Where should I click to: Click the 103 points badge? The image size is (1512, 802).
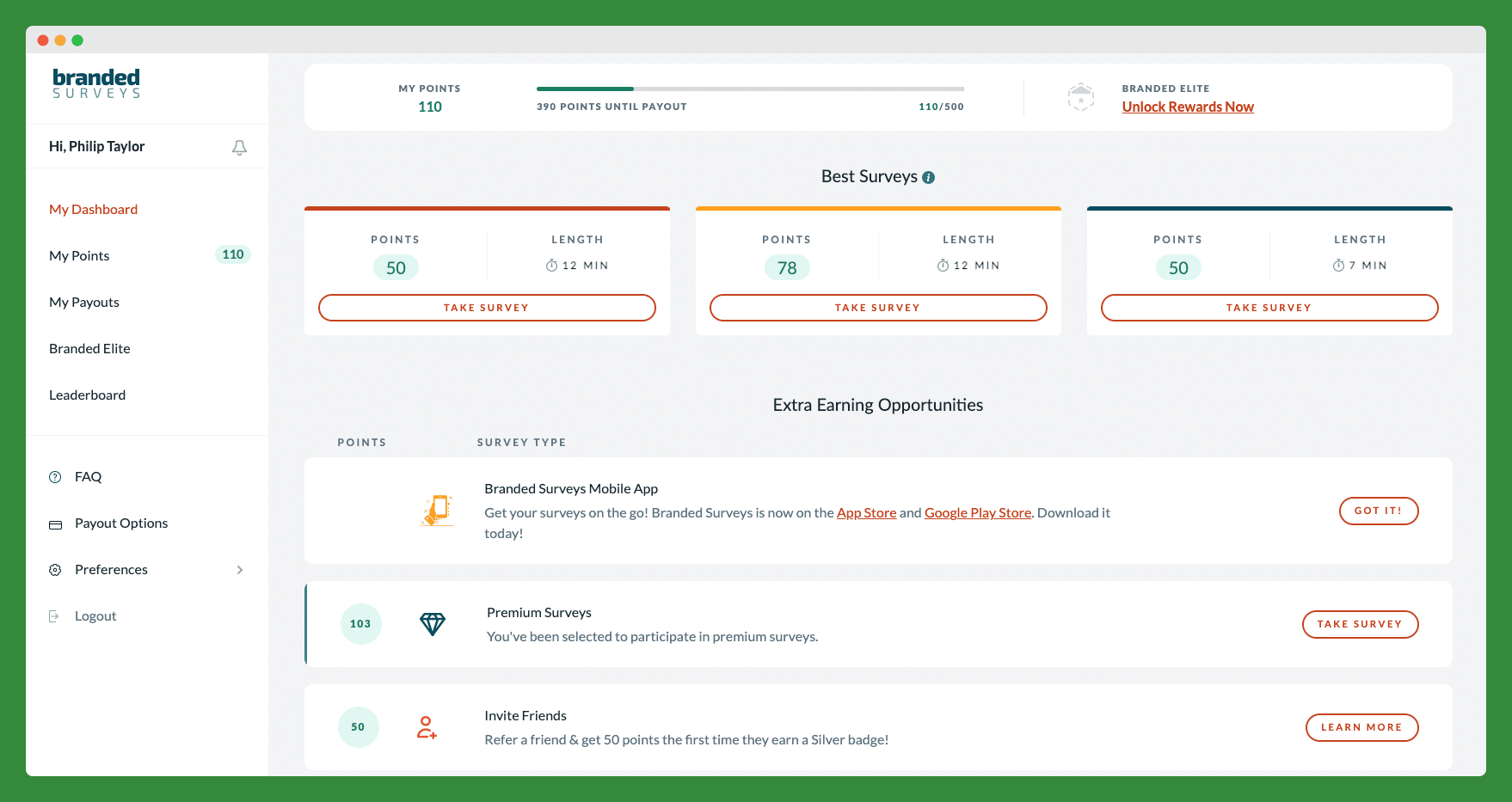coord(360,624)
